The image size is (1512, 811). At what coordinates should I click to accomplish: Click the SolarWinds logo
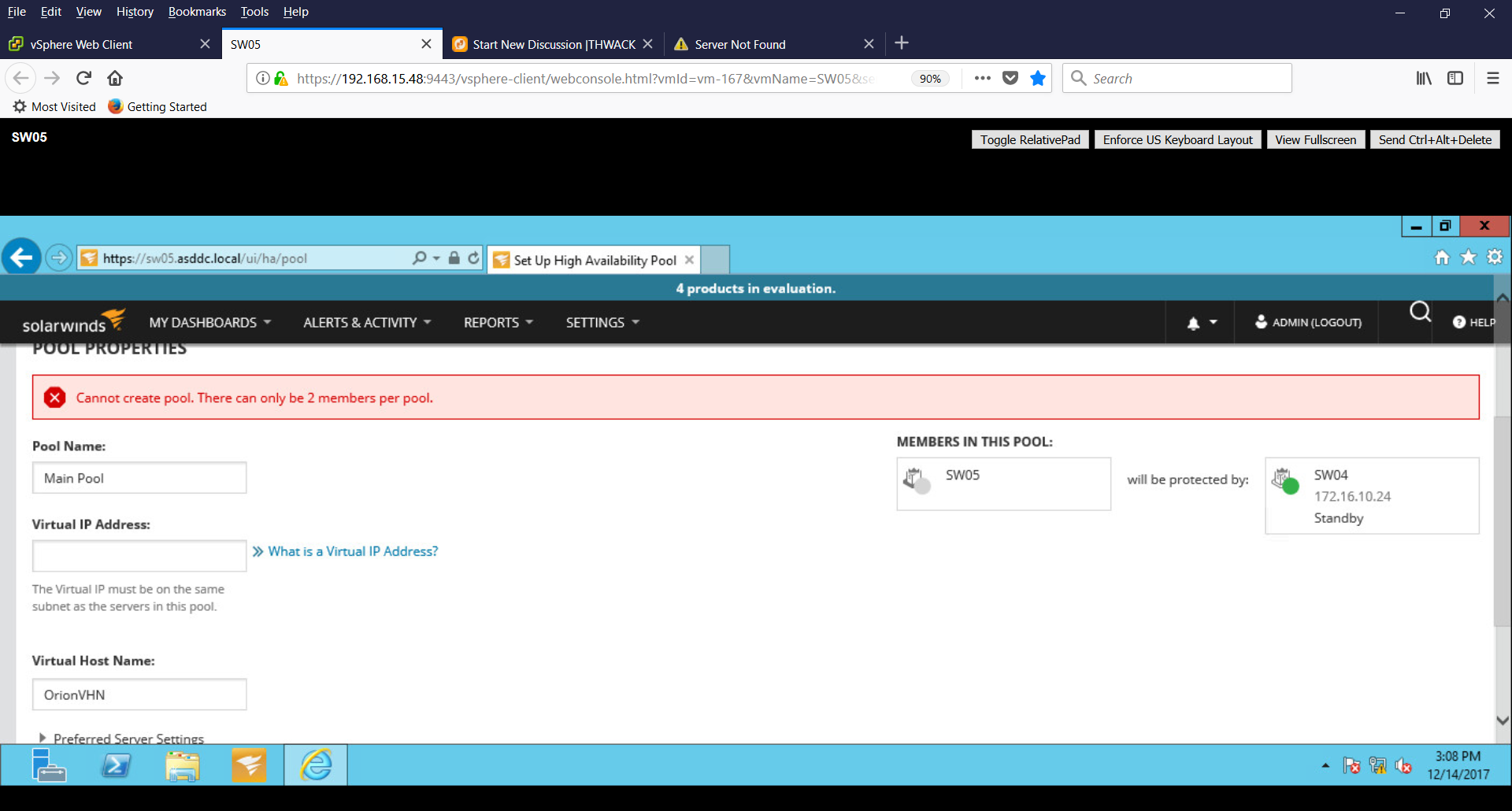(73, 321)
